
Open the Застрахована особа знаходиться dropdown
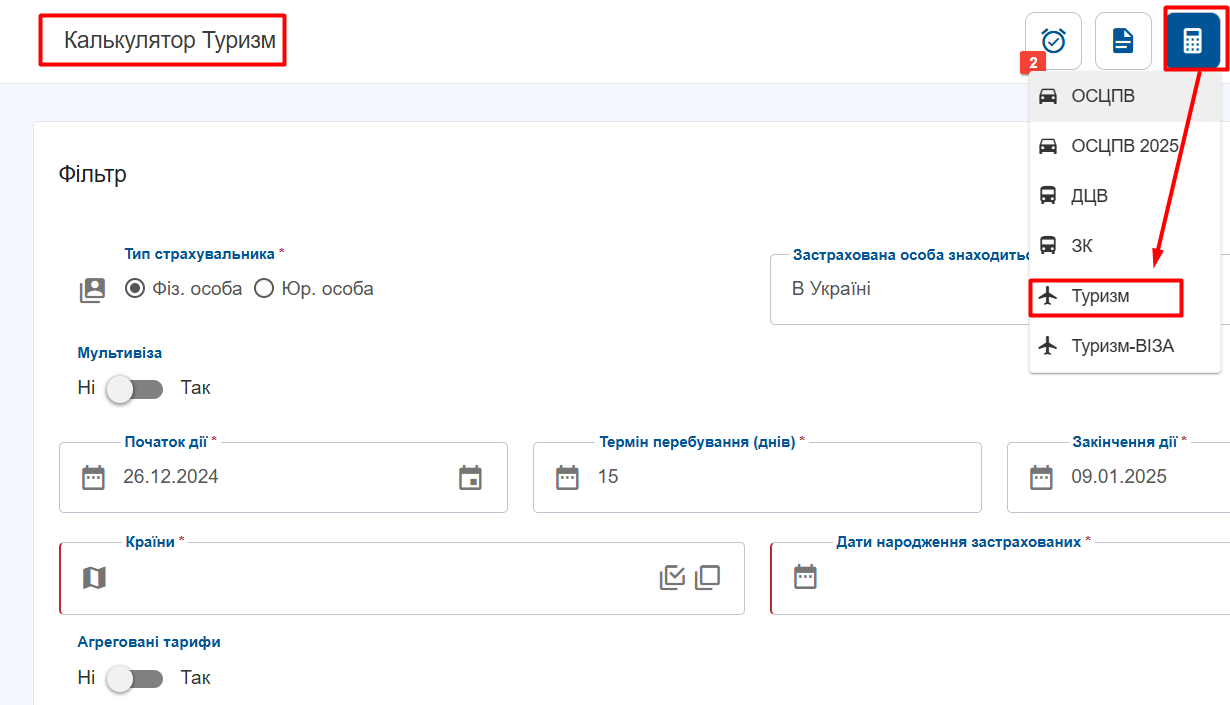pos(1000,289)
